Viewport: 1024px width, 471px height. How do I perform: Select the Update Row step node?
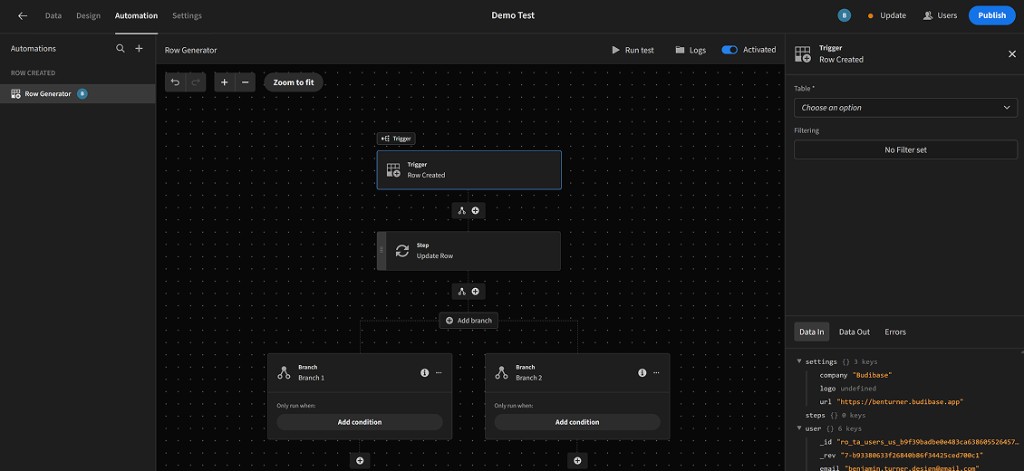[469, 251]
